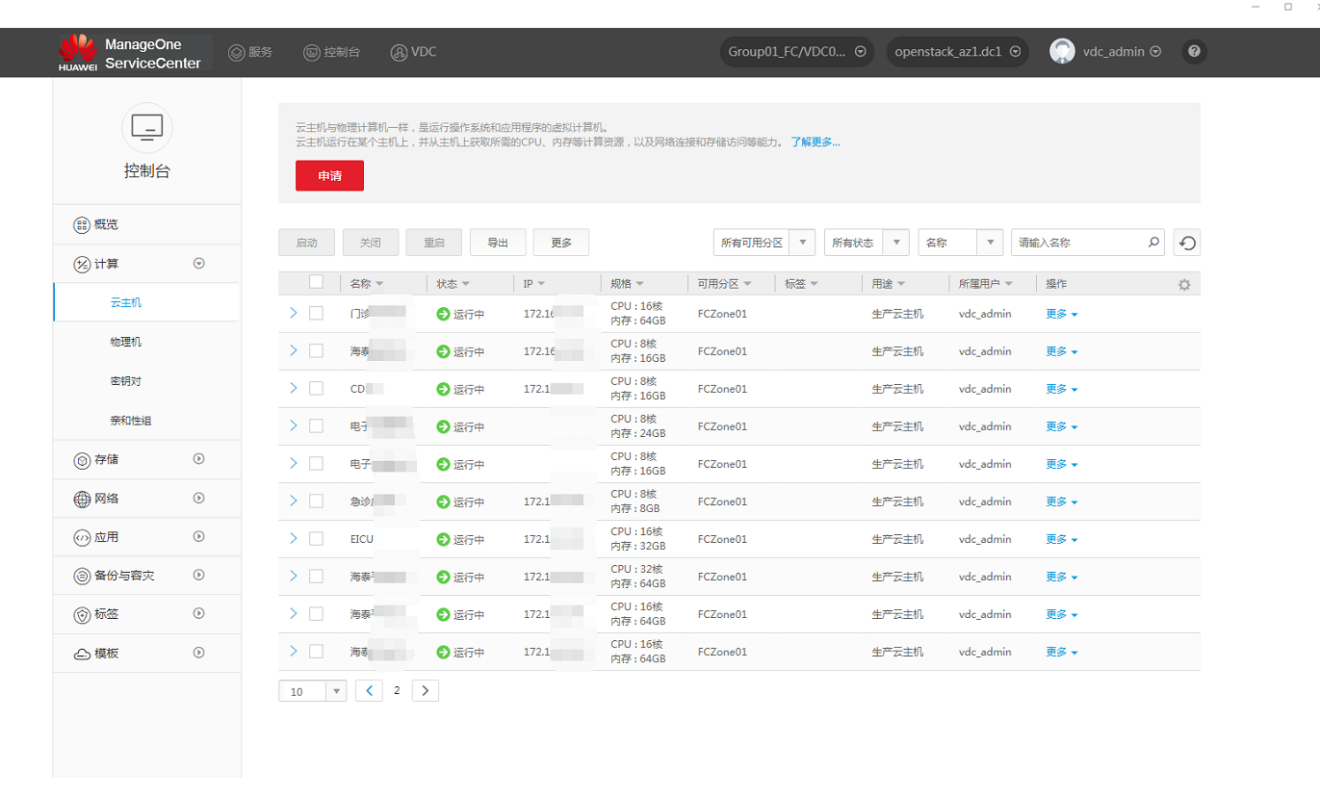Follow the 了解更多 link
This screenshot has width=1320, height=797.
[815, 142]
